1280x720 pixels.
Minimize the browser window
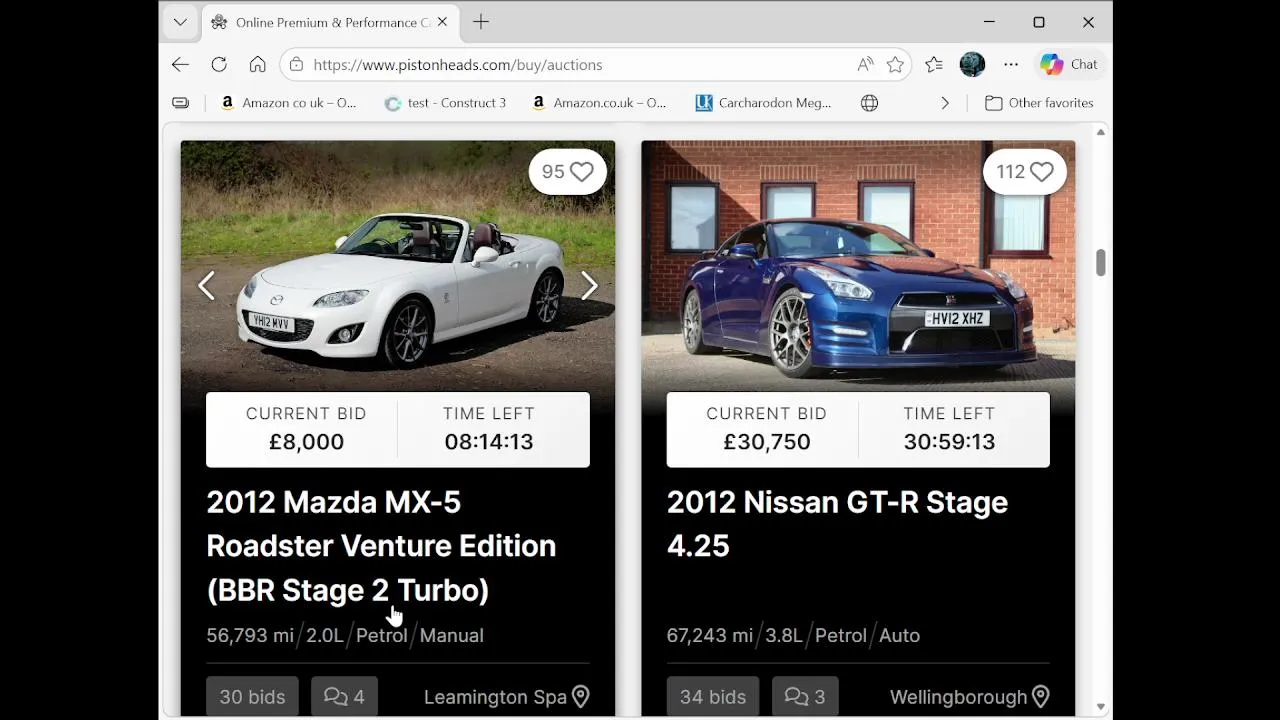[x=989, y=22]
